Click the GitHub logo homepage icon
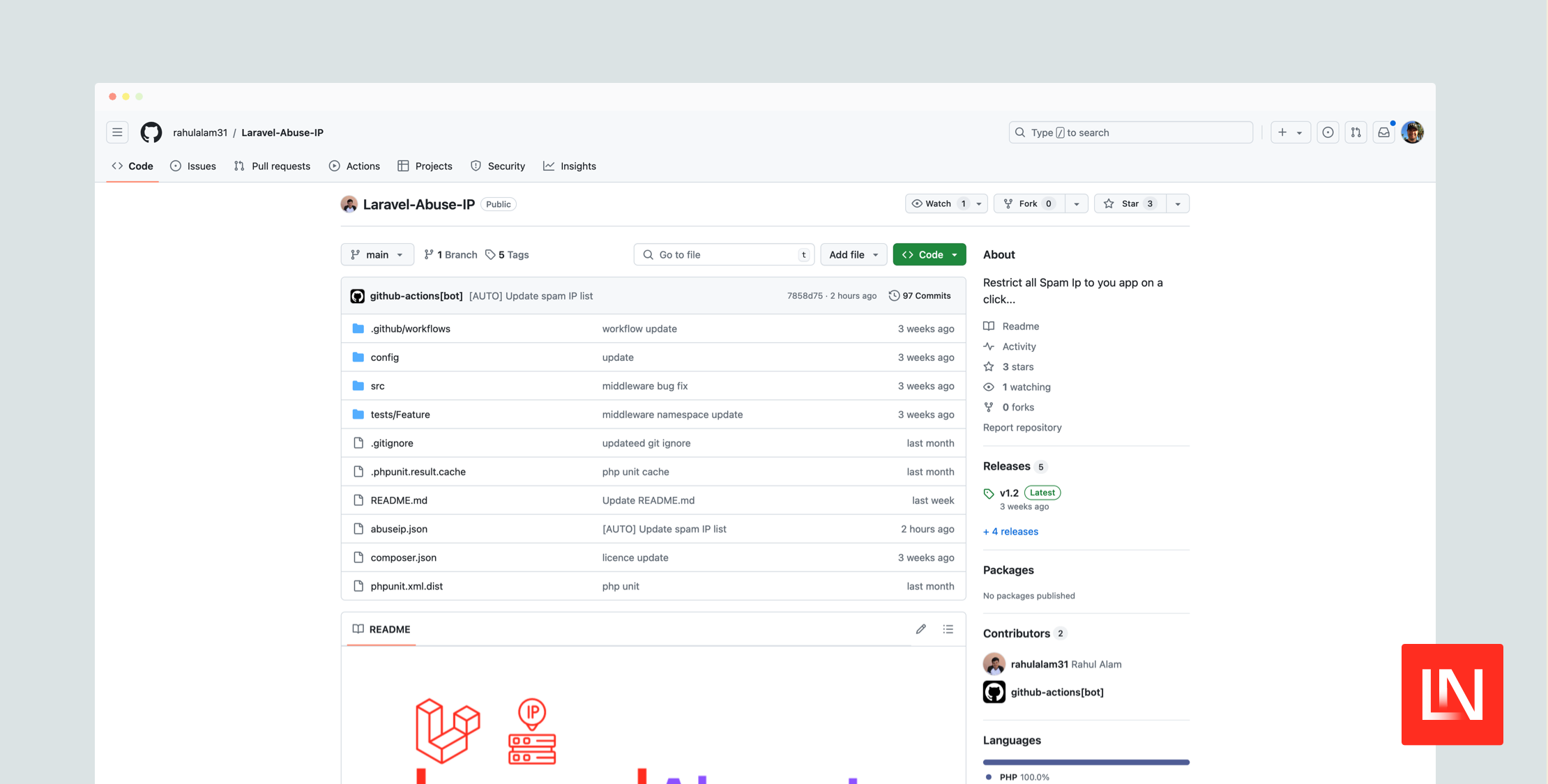The height and width of the screenshot is (784, 1548). (x=151, y=132)
